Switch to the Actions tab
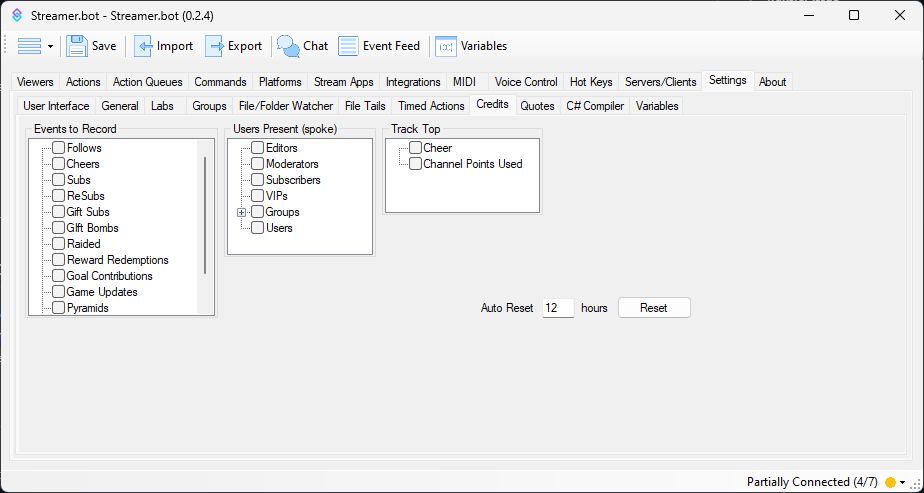This screenshot has width=924, height=493. [x=83, y=82]
